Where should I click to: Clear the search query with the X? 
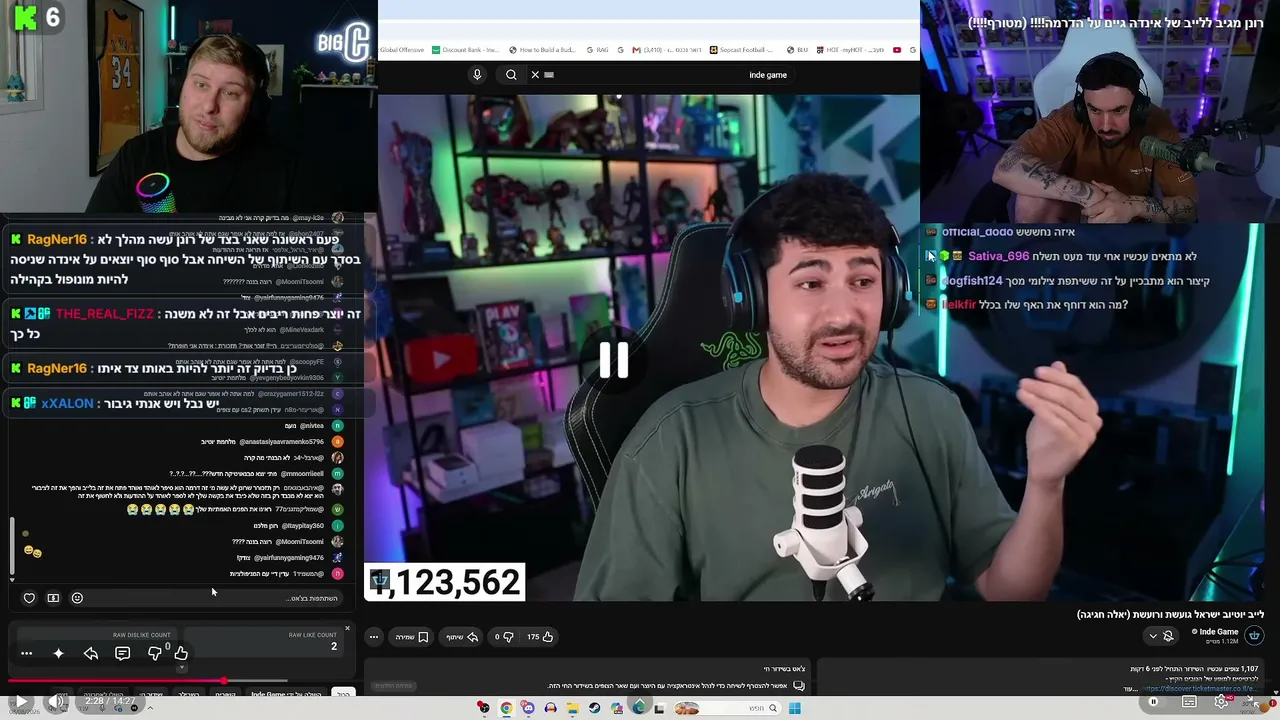coord(535,75)
